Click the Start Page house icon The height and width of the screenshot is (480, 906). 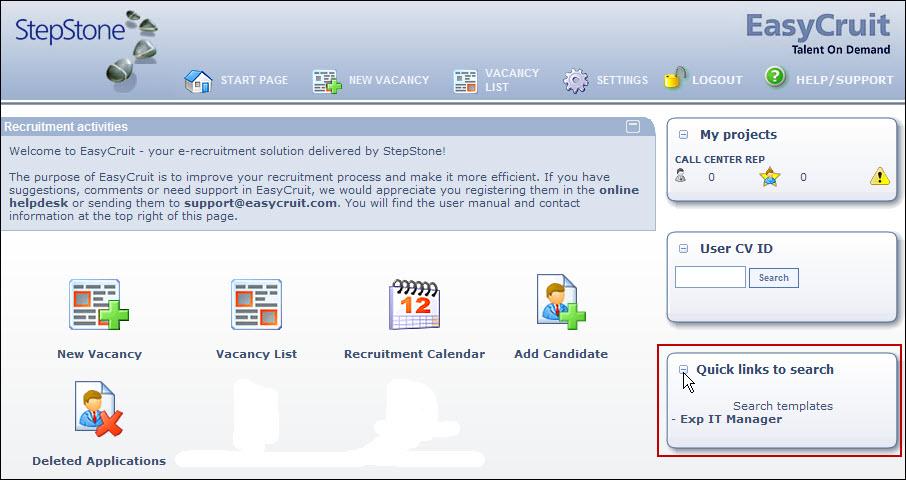point(198,81)
